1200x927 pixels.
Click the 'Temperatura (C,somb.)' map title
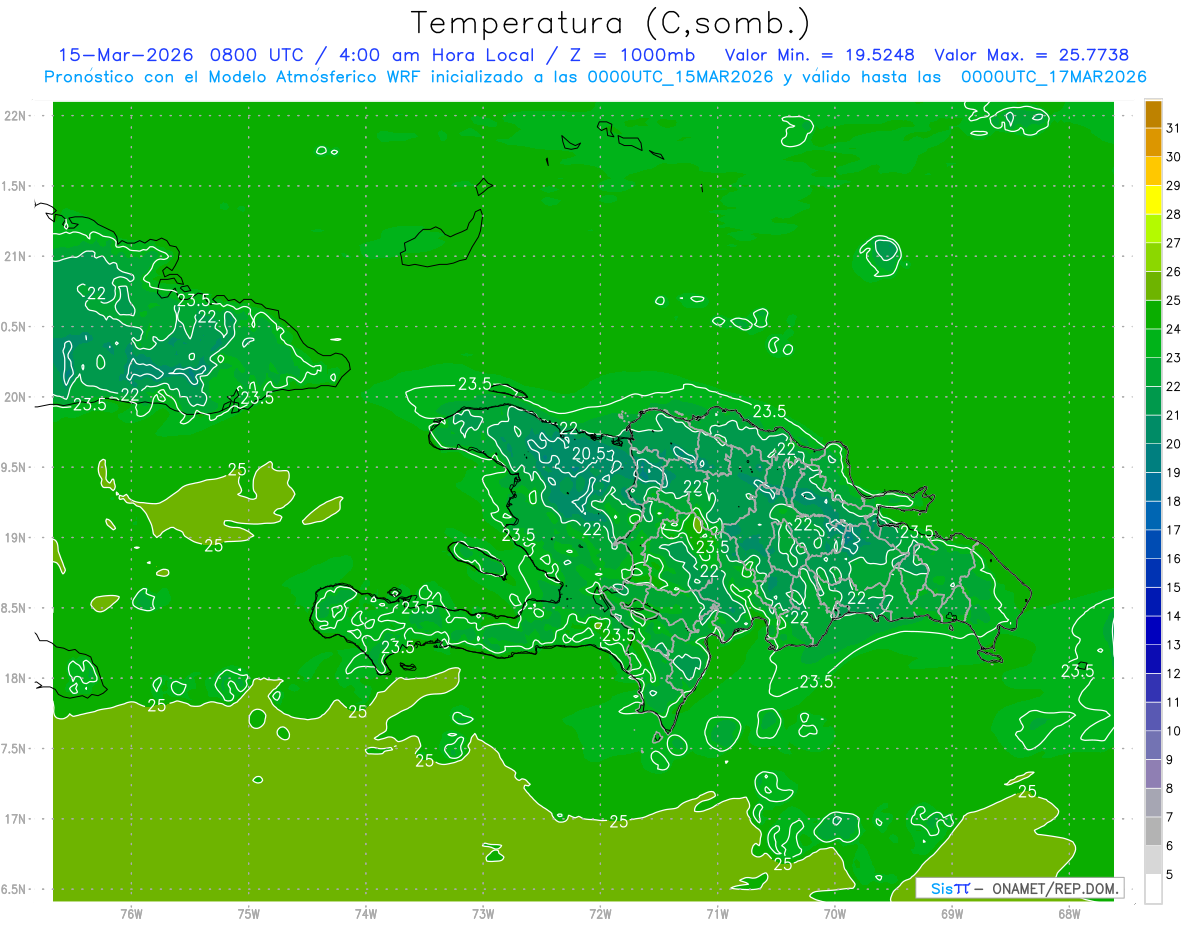click(x=611, y=23)
